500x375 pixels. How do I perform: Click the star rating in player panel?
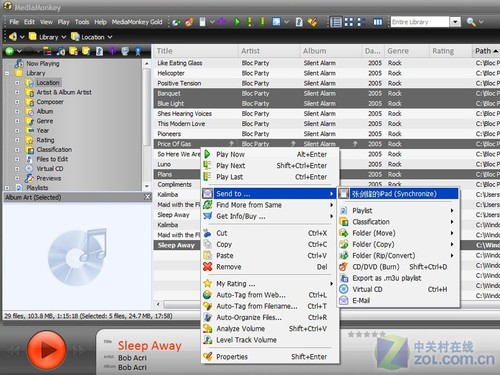pyautogui.click(x=367, y=334)
